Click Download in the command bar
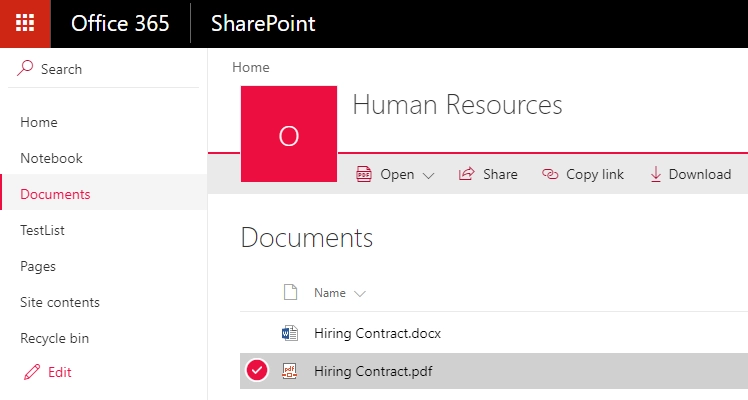This screenshot has height=400, width=748. tap(700, 174)
